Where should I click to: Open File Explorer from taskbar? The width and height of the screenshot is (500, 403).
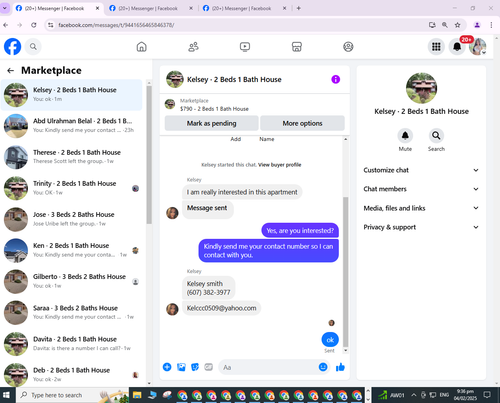(137, 395)
